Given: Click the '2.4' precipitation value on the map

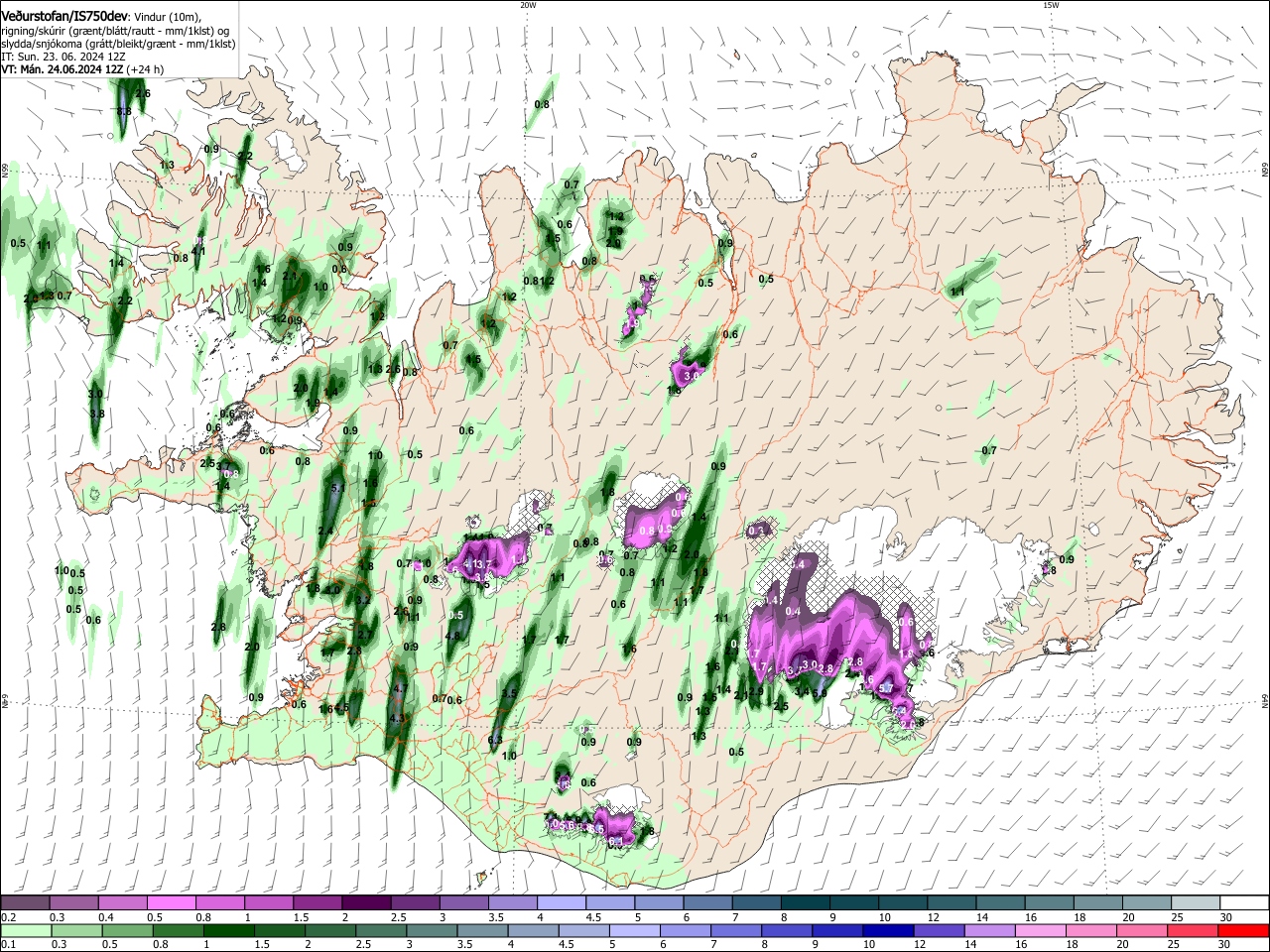Looking at the screenshot, I should [325, 532].
